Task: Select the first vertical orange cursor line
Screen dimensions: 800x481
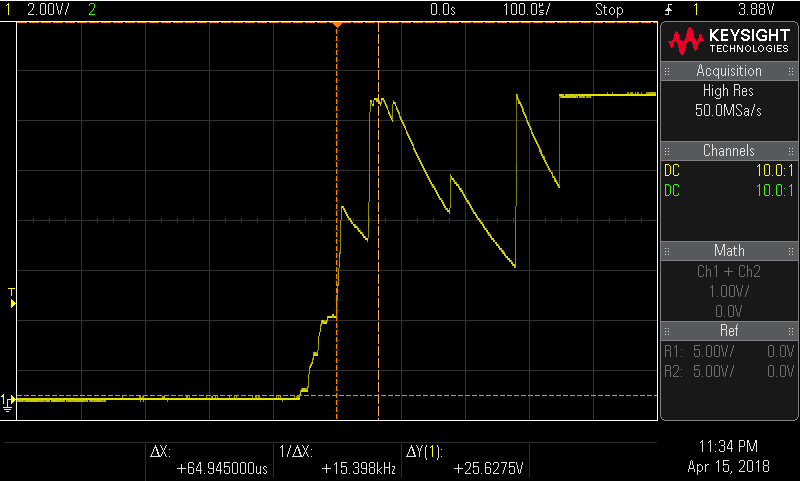Action: tap(337, 250)
